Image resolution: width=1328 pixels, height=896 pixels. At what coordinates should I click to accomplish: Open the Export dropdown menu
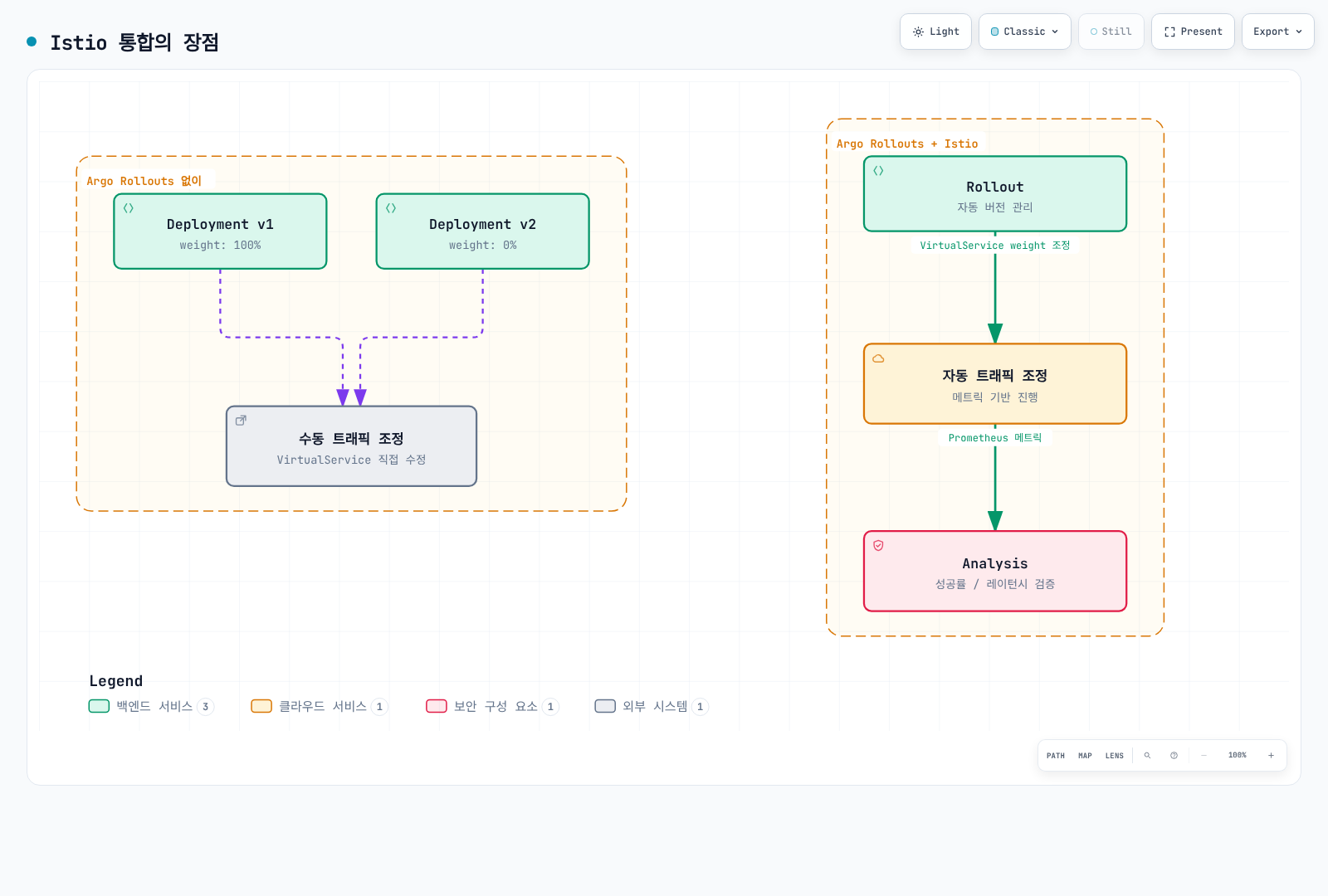(1277, 32)
